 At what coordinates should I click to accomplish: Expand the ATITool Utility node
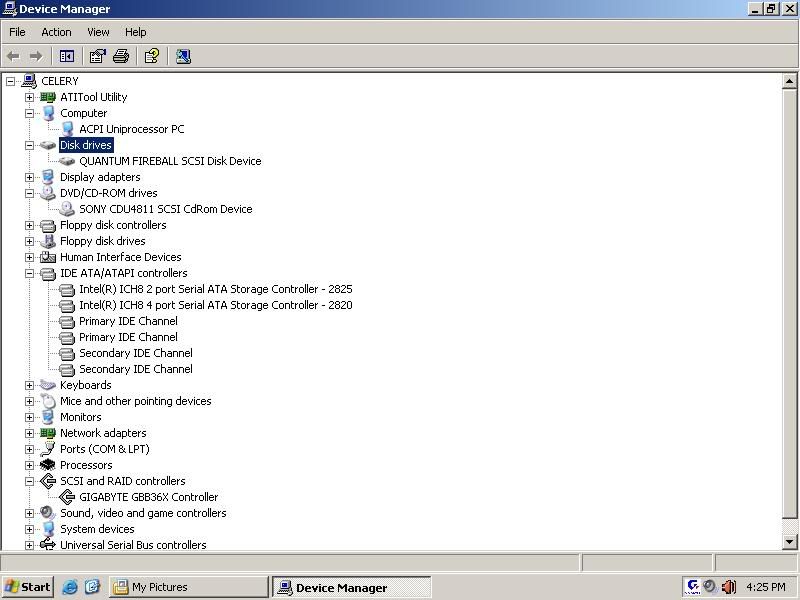(x=30, y=97)
